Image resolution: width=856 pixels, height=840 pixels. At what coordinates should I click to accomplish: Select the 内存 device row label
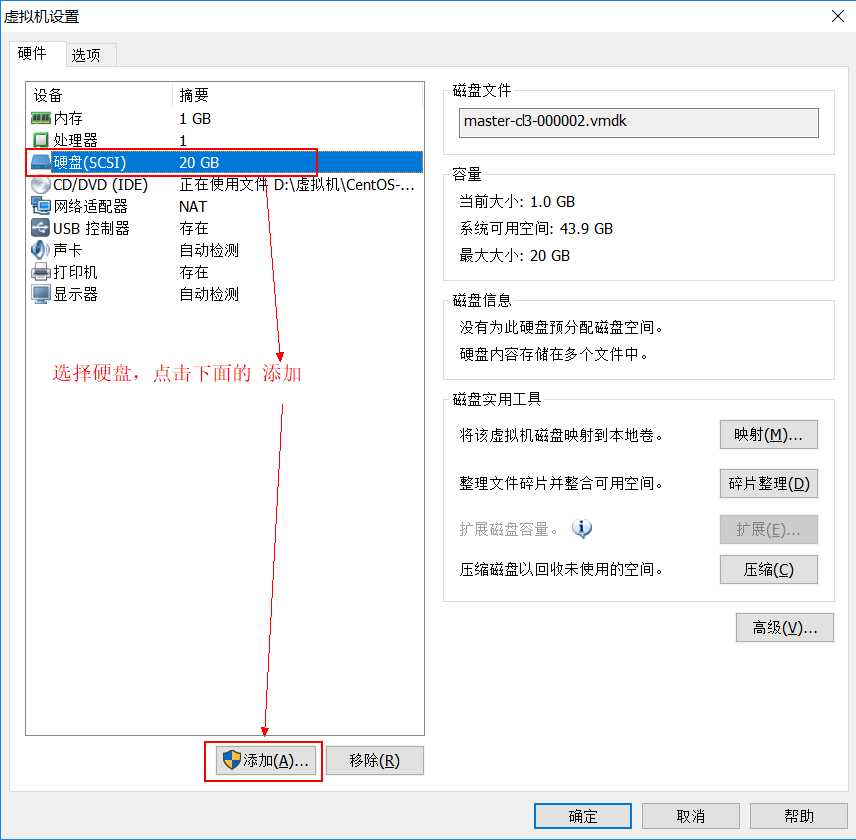[x=68, y=118]
